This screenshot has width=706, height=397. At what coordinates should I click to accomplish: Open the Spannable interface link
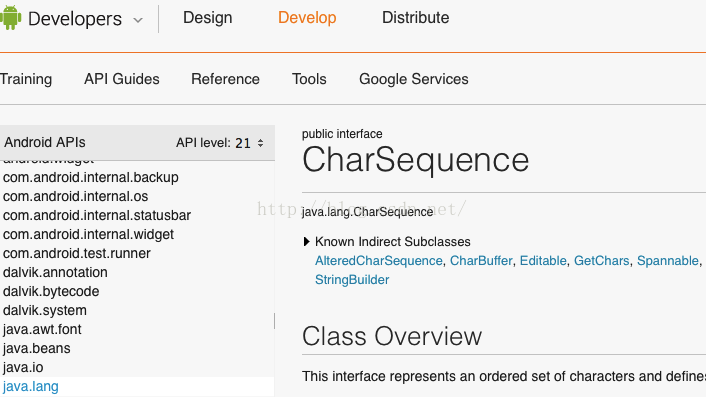668,261
